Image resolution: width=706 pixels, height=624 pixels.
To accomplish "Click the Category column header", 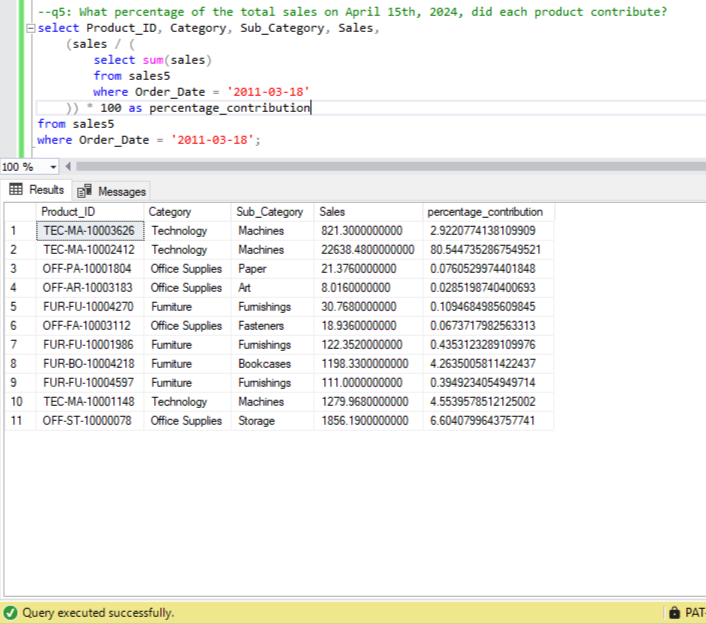I will tap(187, 212).
